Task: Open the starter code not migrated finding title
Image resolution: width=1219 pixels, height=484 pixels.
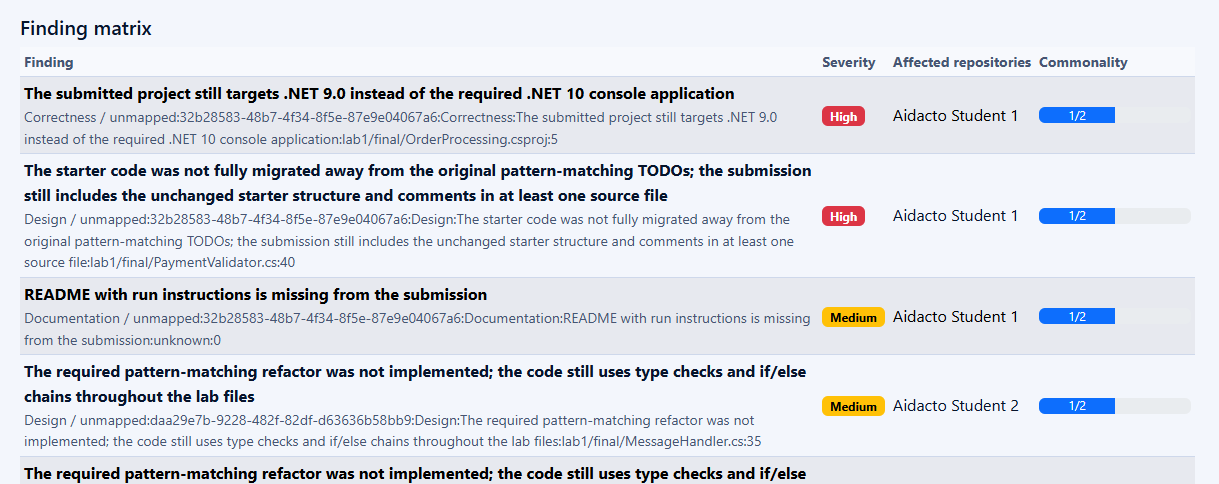Action: point(418,183)
